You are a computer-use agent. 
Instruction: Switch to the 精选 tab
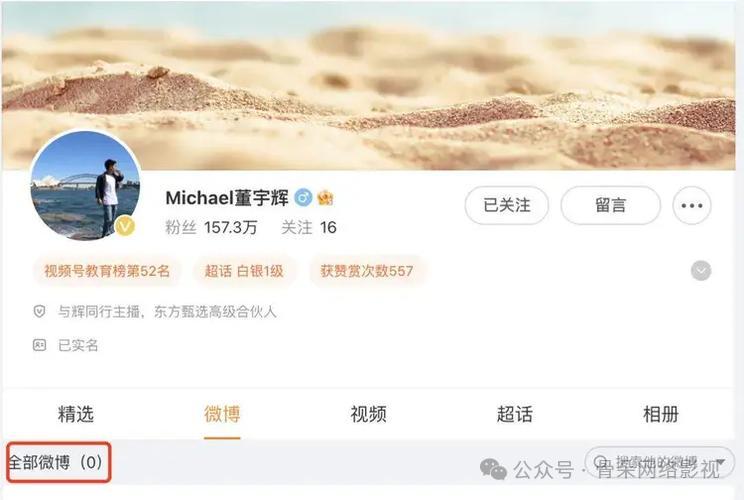[x=76, y=414]
